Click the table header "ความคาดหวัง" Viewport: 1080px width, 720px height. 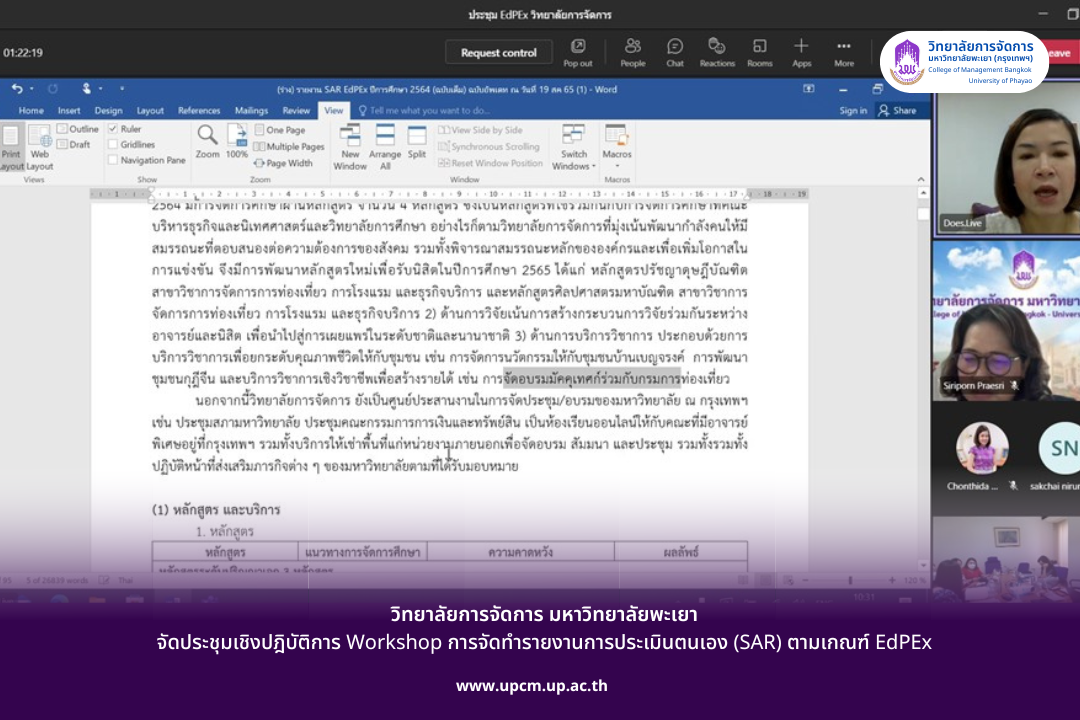point(520,552)
